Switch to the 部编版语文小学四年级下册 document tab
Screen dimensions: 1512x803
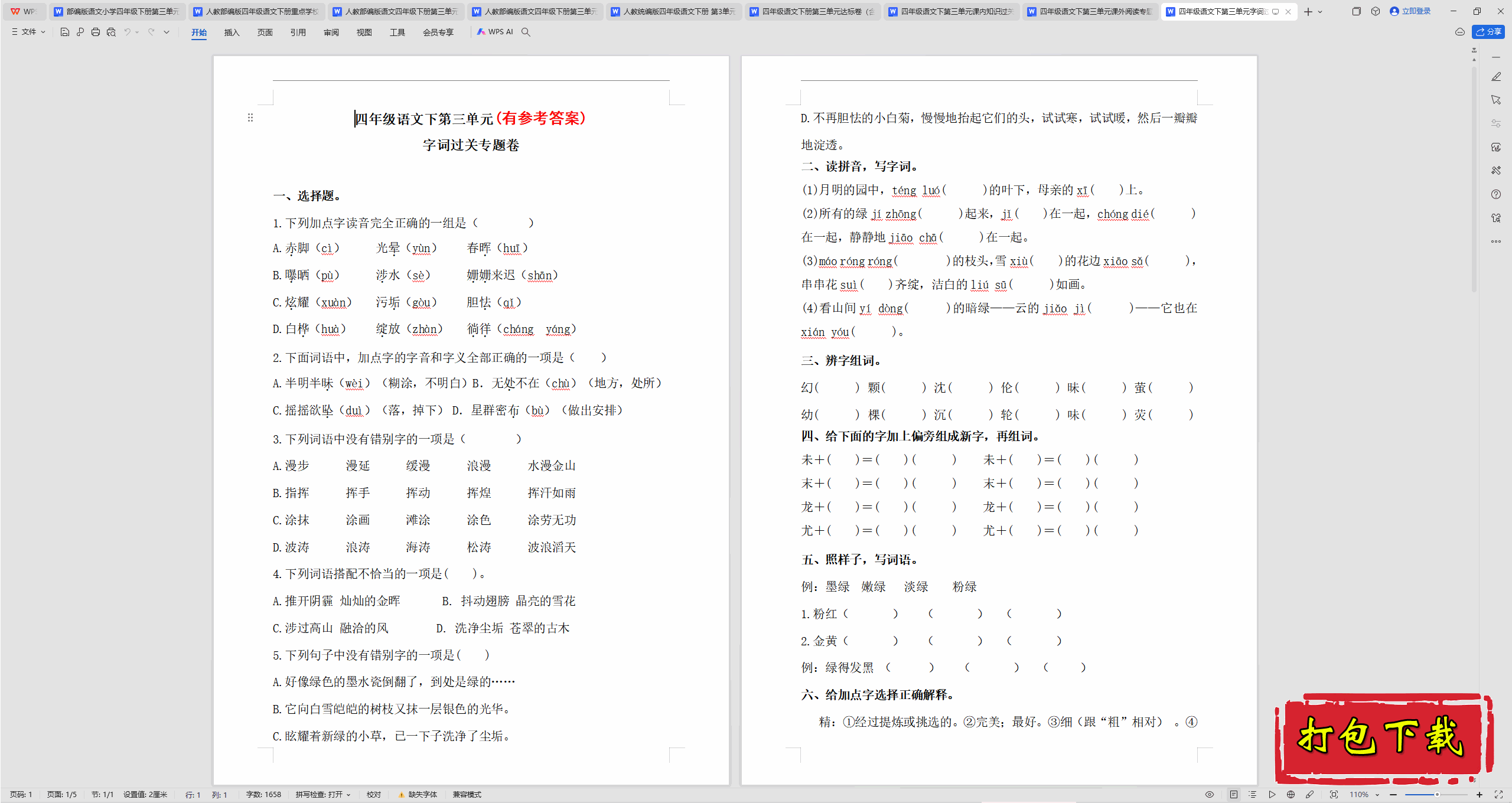click(117, 12)
